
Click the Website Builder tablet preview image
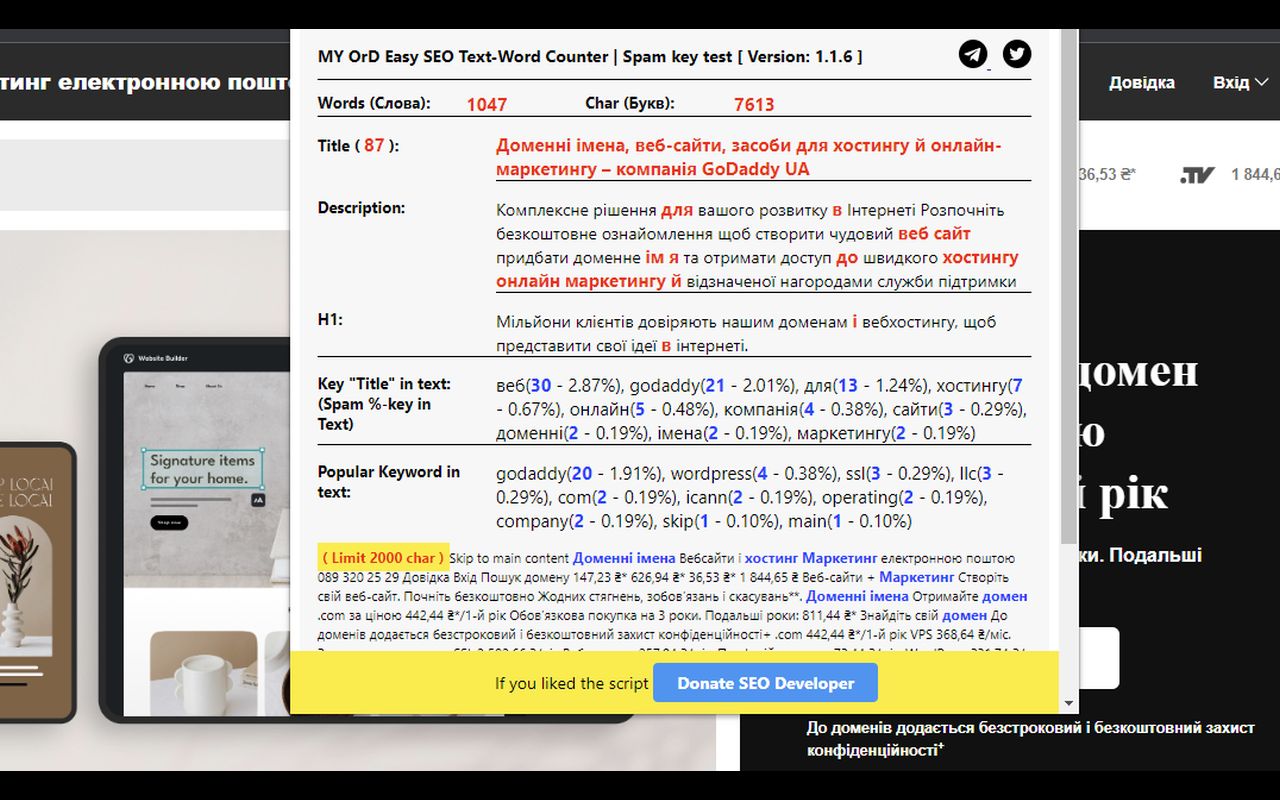pos(368,530)
